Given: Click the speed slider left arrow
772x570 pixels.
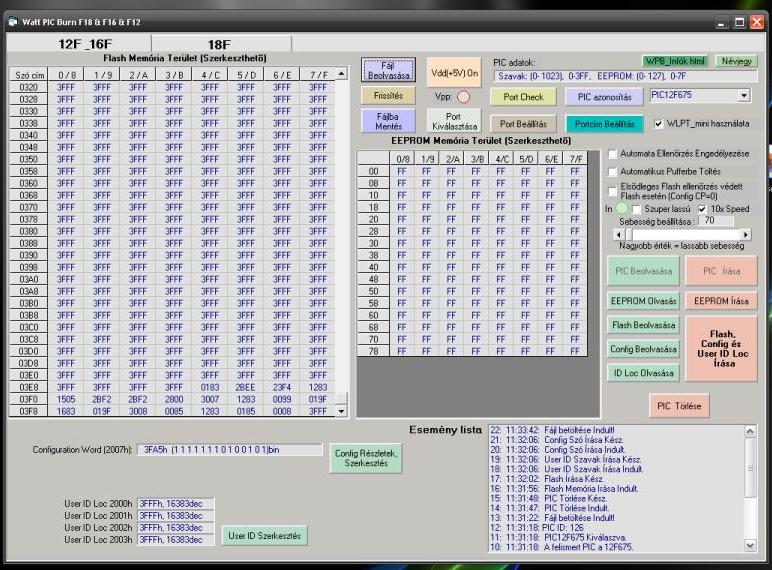Looking at the screenshot, I should 618,235.
